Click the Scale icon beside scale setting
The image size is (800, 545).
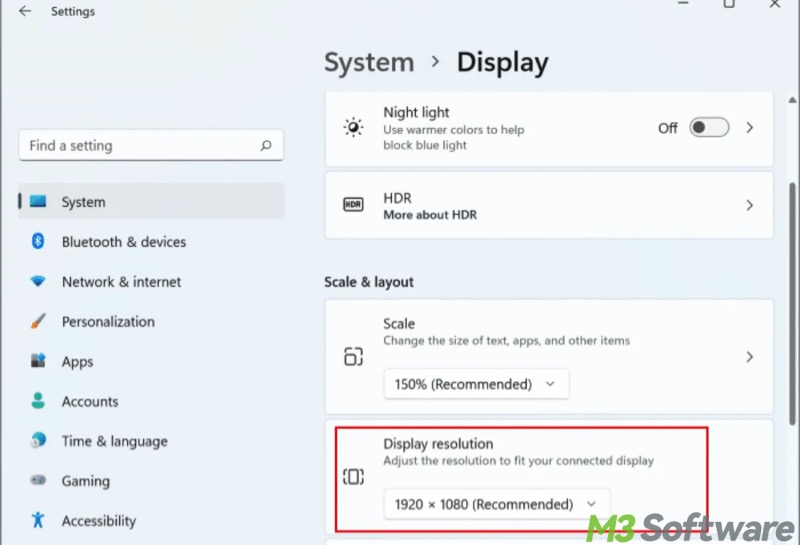coord(353,356)
